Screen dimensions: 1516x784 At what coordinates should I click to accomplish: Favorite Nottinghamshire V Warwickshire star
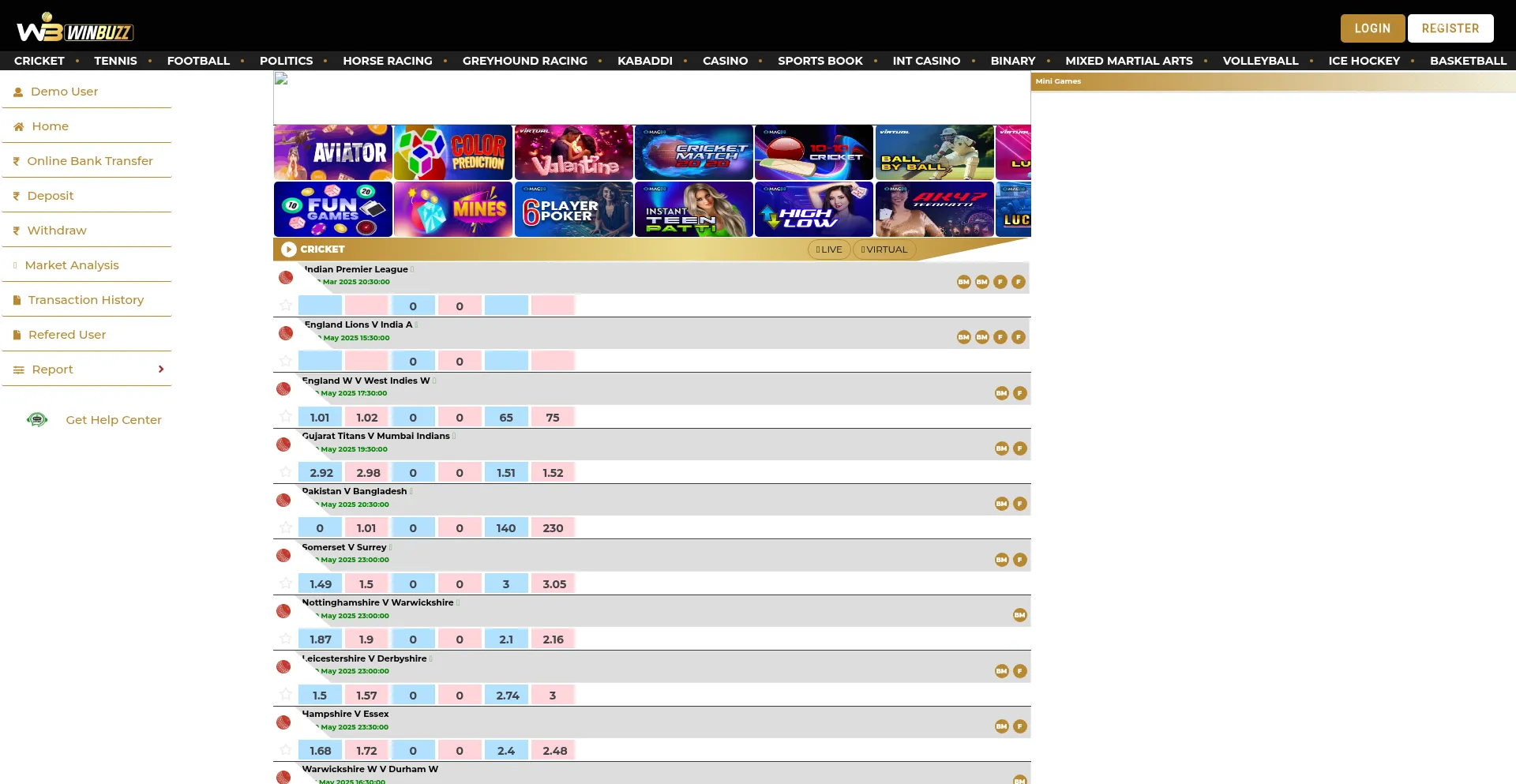point(286,639)
